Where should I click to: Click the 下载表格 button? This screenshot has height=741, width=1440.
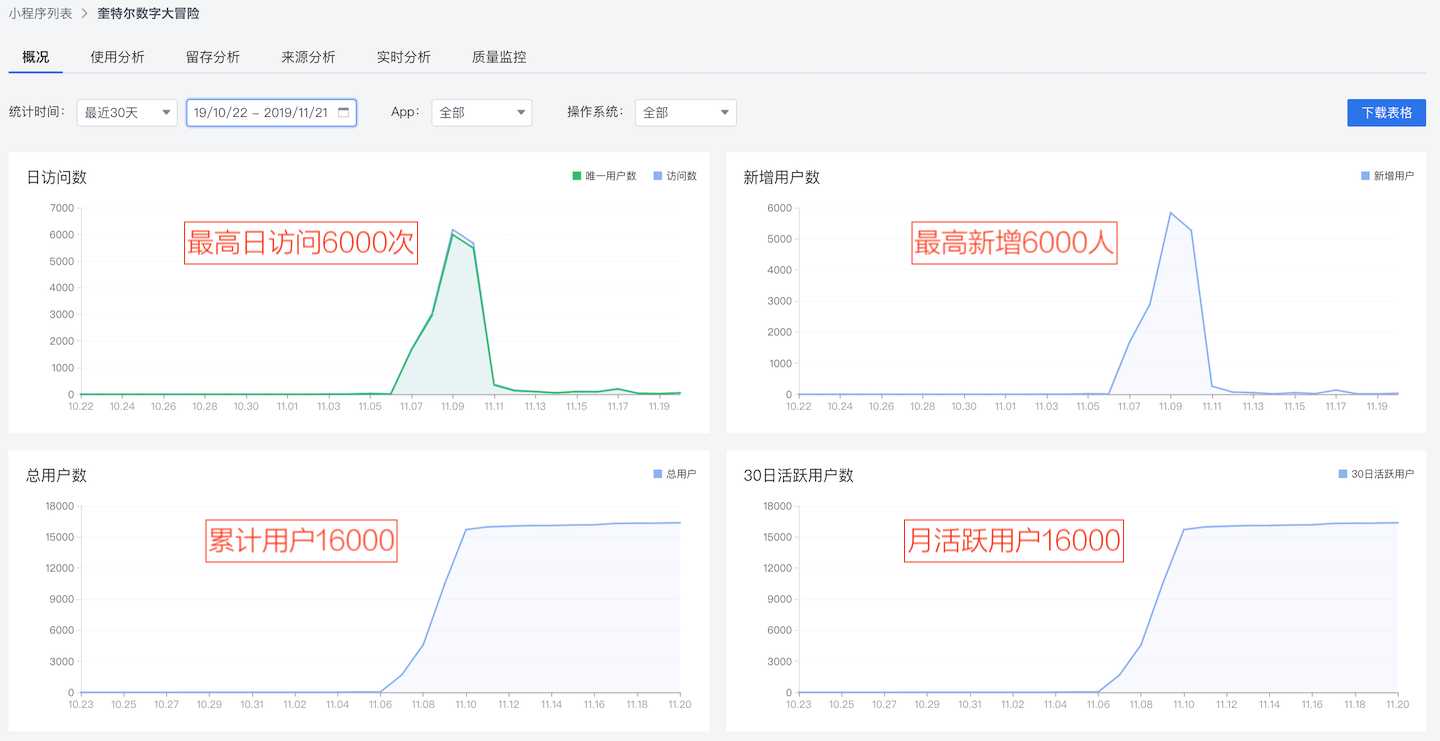tap(1387, 113)
